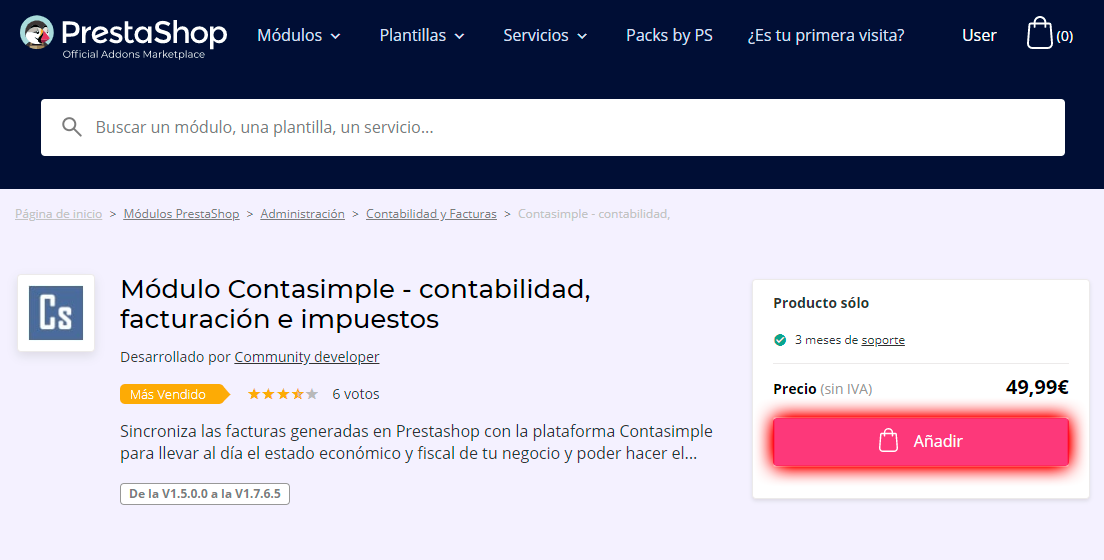Click the 6 votos text

356,394
